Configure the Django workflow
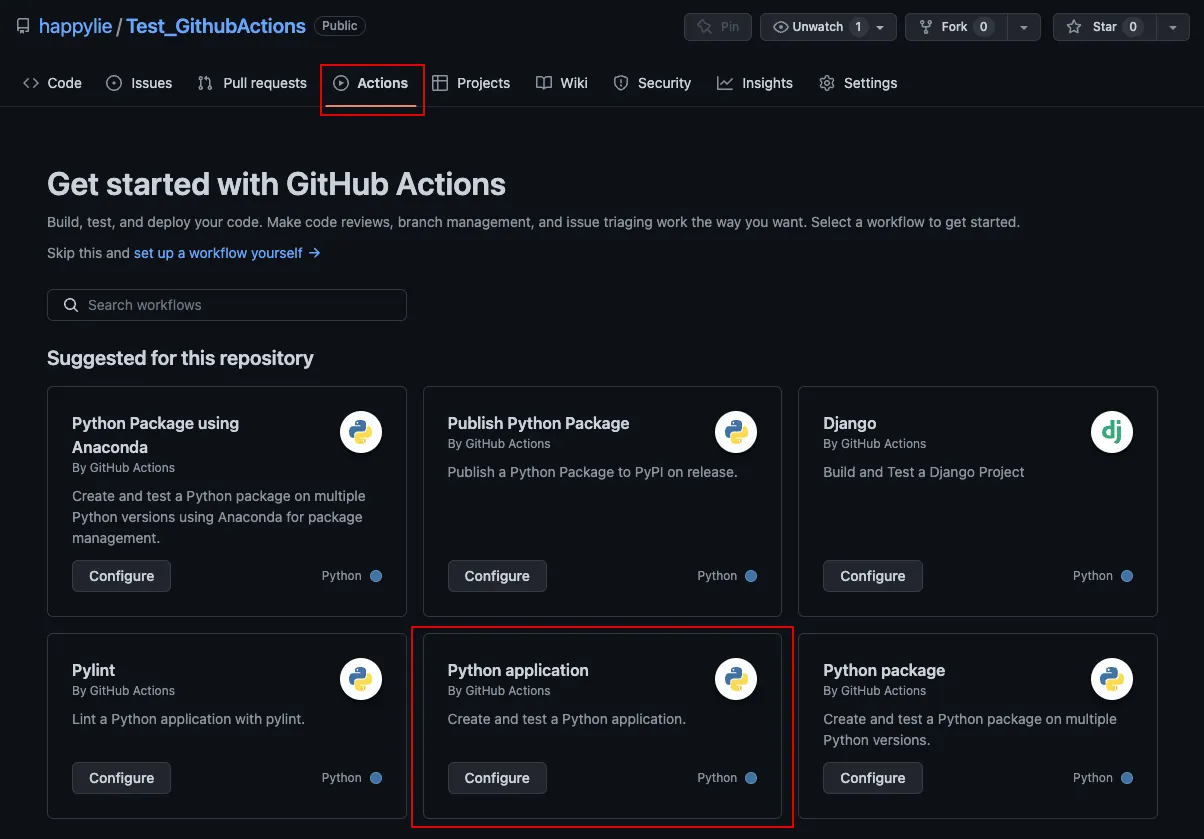 pyautogui.click(x=872, y=576)
